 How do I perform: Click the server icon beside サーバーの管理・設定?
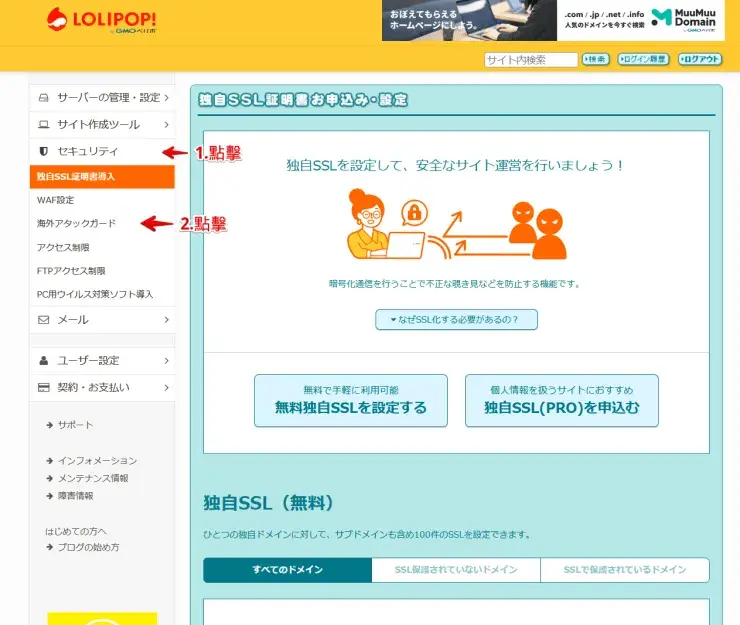(43, 98)
